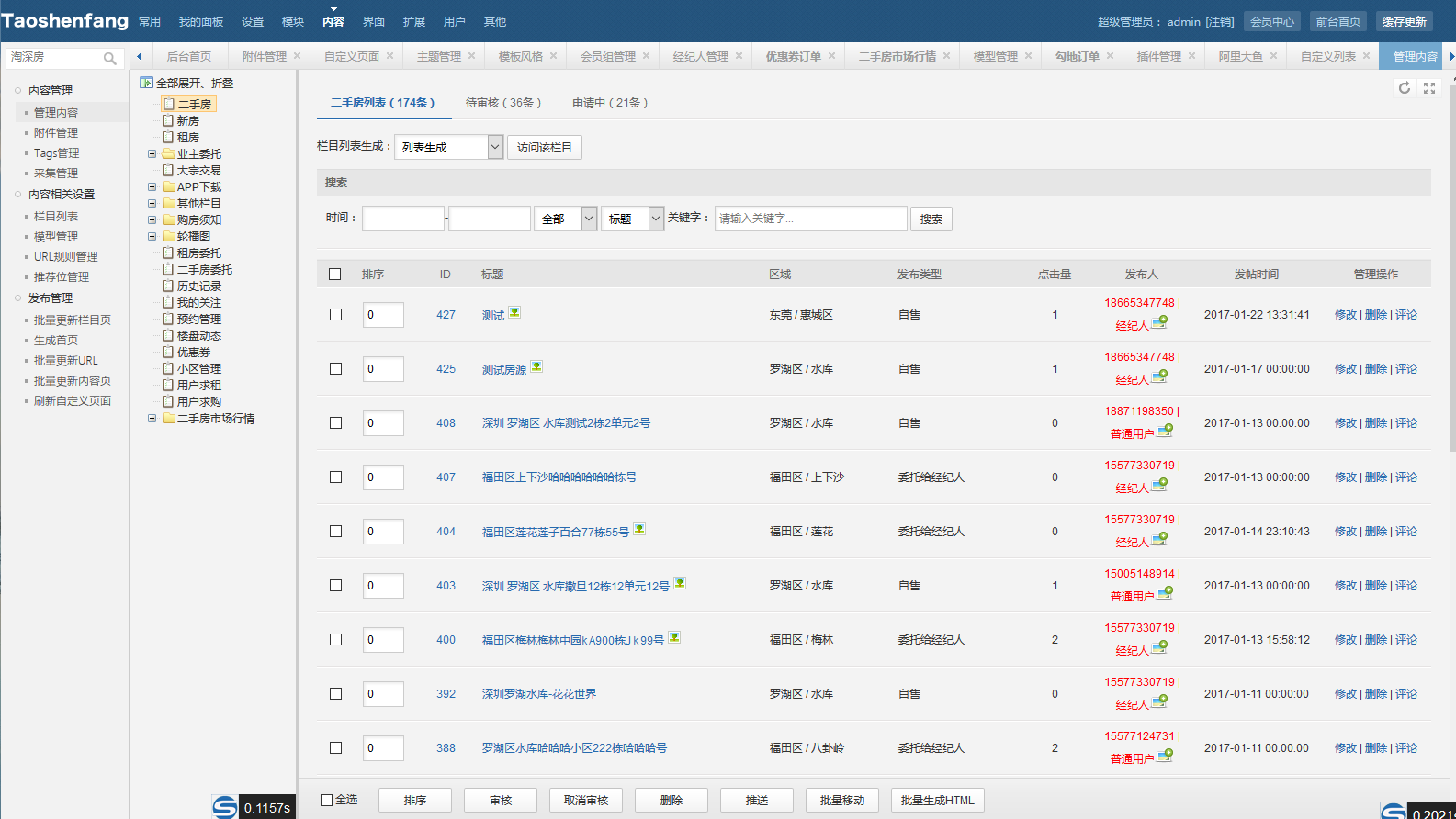
Task: Click the keyword search input field
Action: pos(810,219)
